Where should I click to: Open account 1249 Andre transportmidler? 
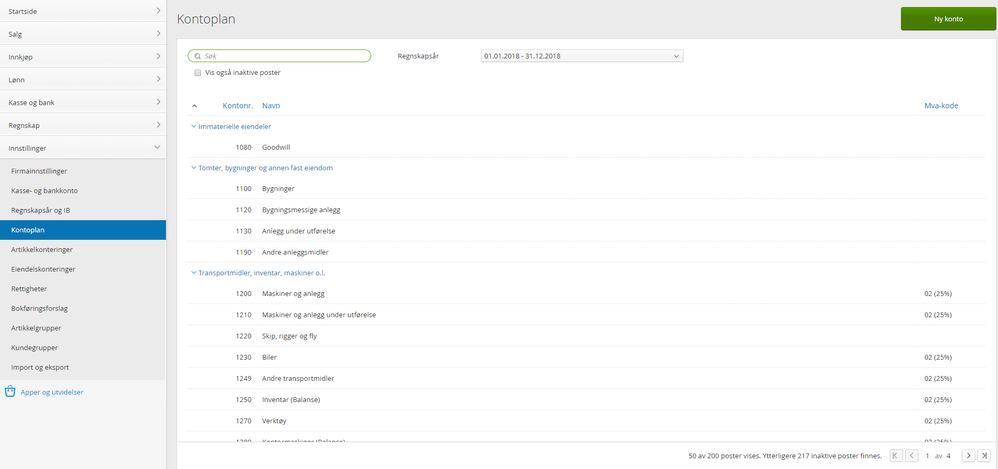(x=586, y=379)
